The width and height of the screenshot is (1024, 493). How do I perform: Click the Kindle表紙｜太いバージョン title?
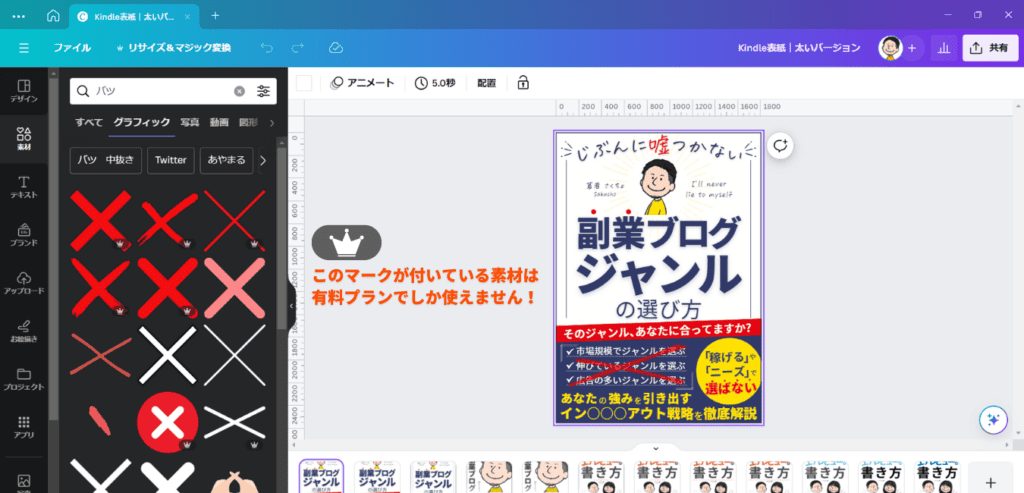tap(799, 48)
